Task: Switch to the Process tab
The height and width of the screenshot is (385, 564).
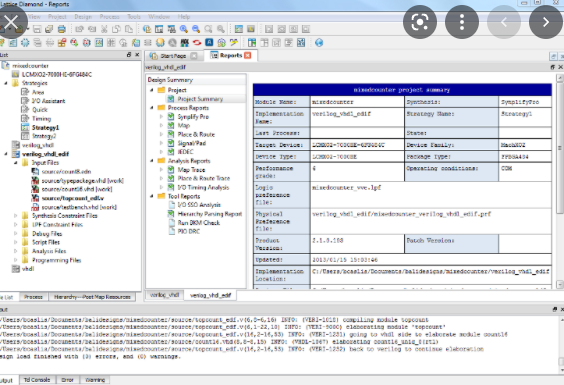Action: (x=33, y=297)
